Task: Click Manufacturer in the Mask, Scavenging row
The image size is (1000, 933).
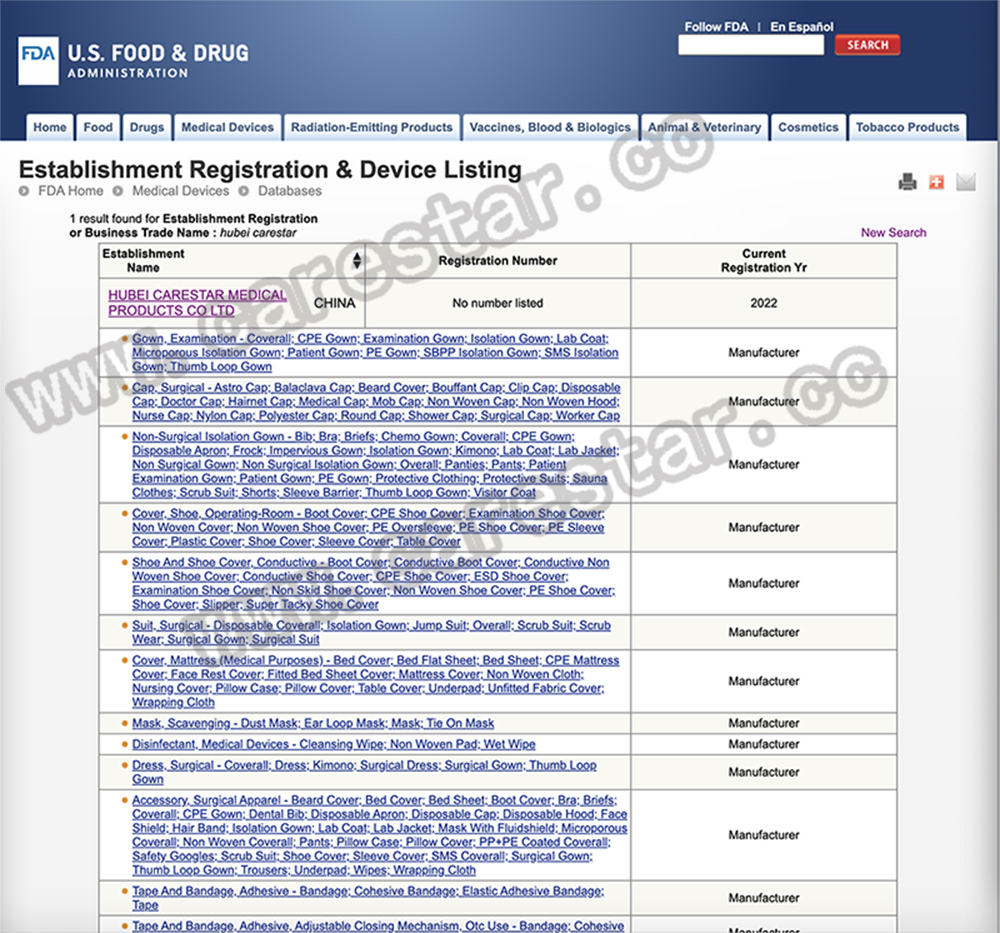Action: pos(763,723)
